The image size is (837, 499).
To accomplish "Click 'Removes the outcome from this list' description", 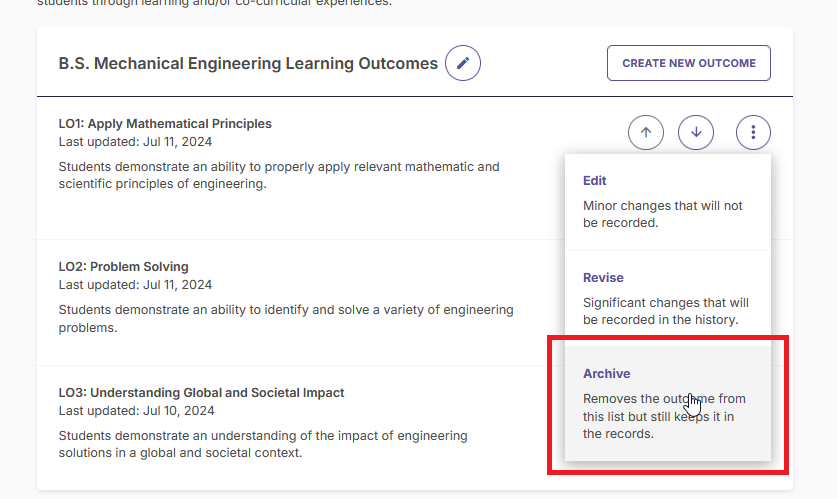I will click(664, 416).
